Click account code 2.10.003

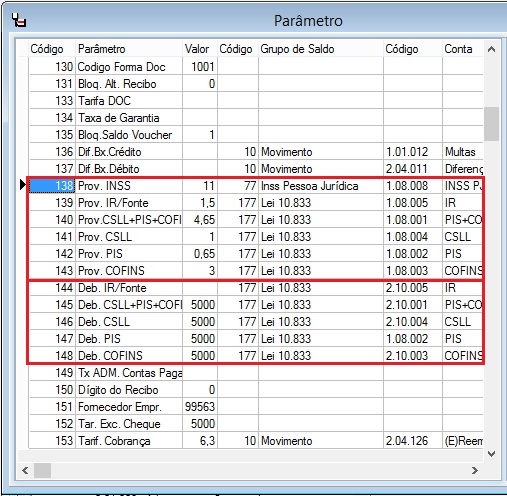413,356
